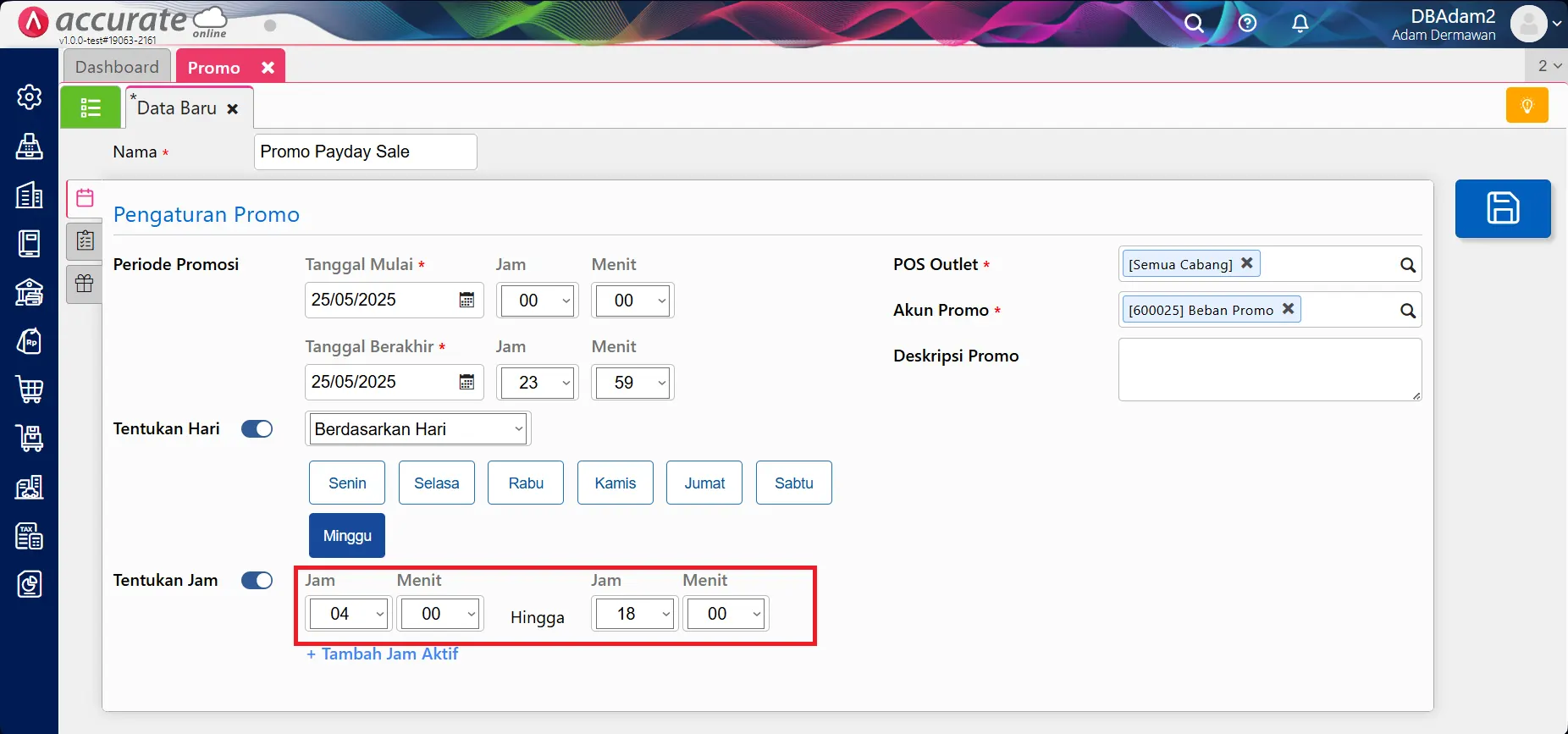Select the gift reward side tab
This screenshot has width=1568, height=734.
[x=85, y=284]
